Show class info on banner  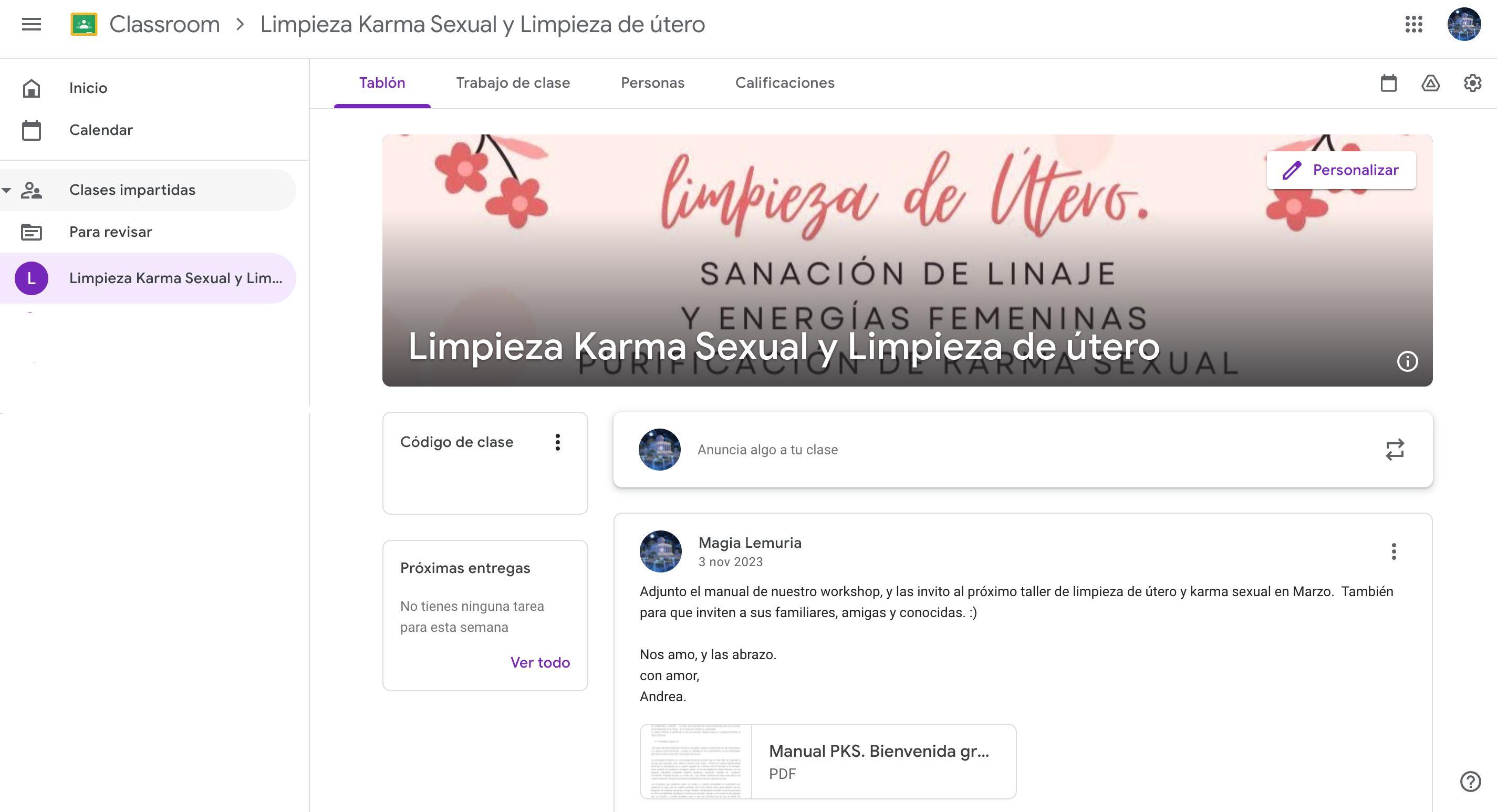tap(1407, 361)
